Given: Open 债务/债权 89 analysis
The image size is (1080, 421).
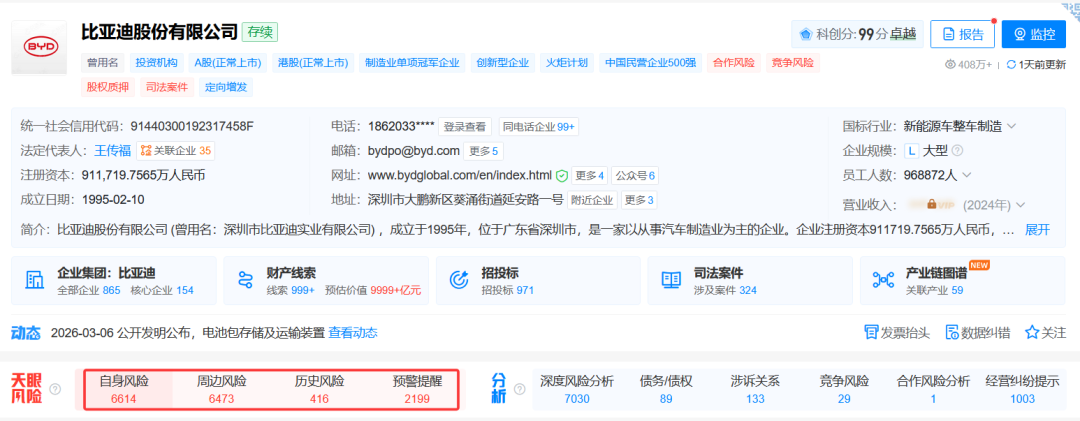Looking at the screenshot, I should (665, 389).
